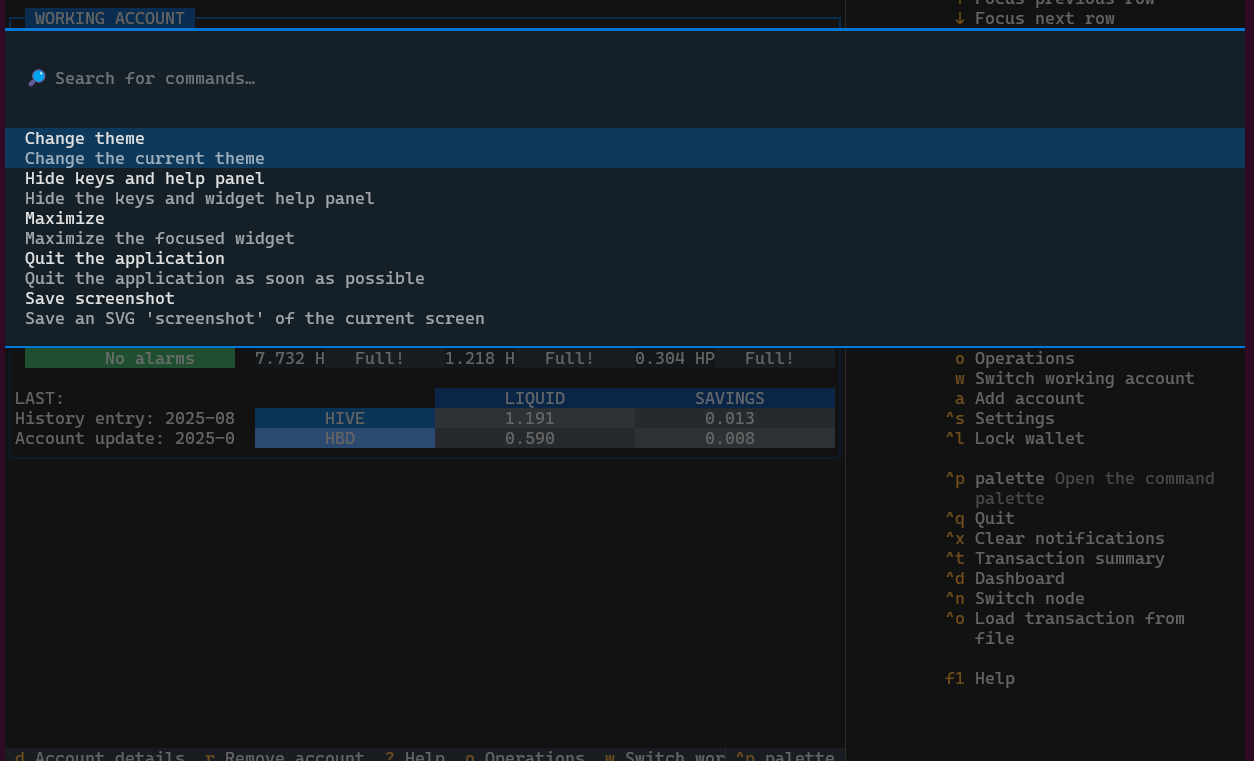
Task: Open Operations from the help panel
Action: click(1024, 358)
